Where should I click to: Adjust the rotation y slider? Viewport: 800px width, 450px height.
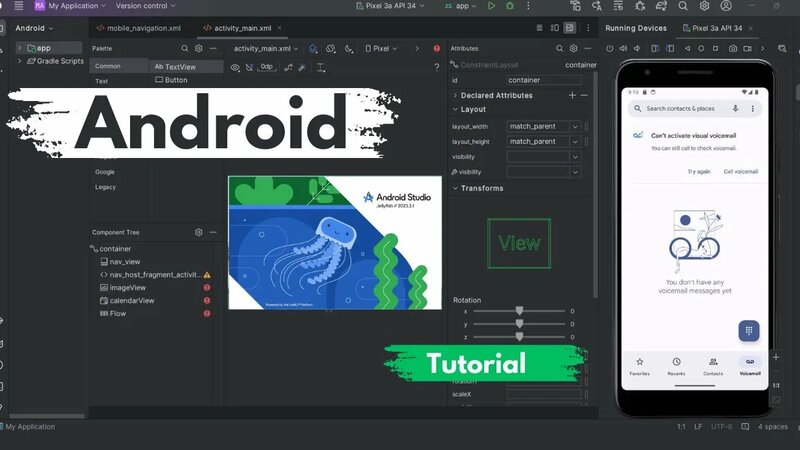click(519, 324)
